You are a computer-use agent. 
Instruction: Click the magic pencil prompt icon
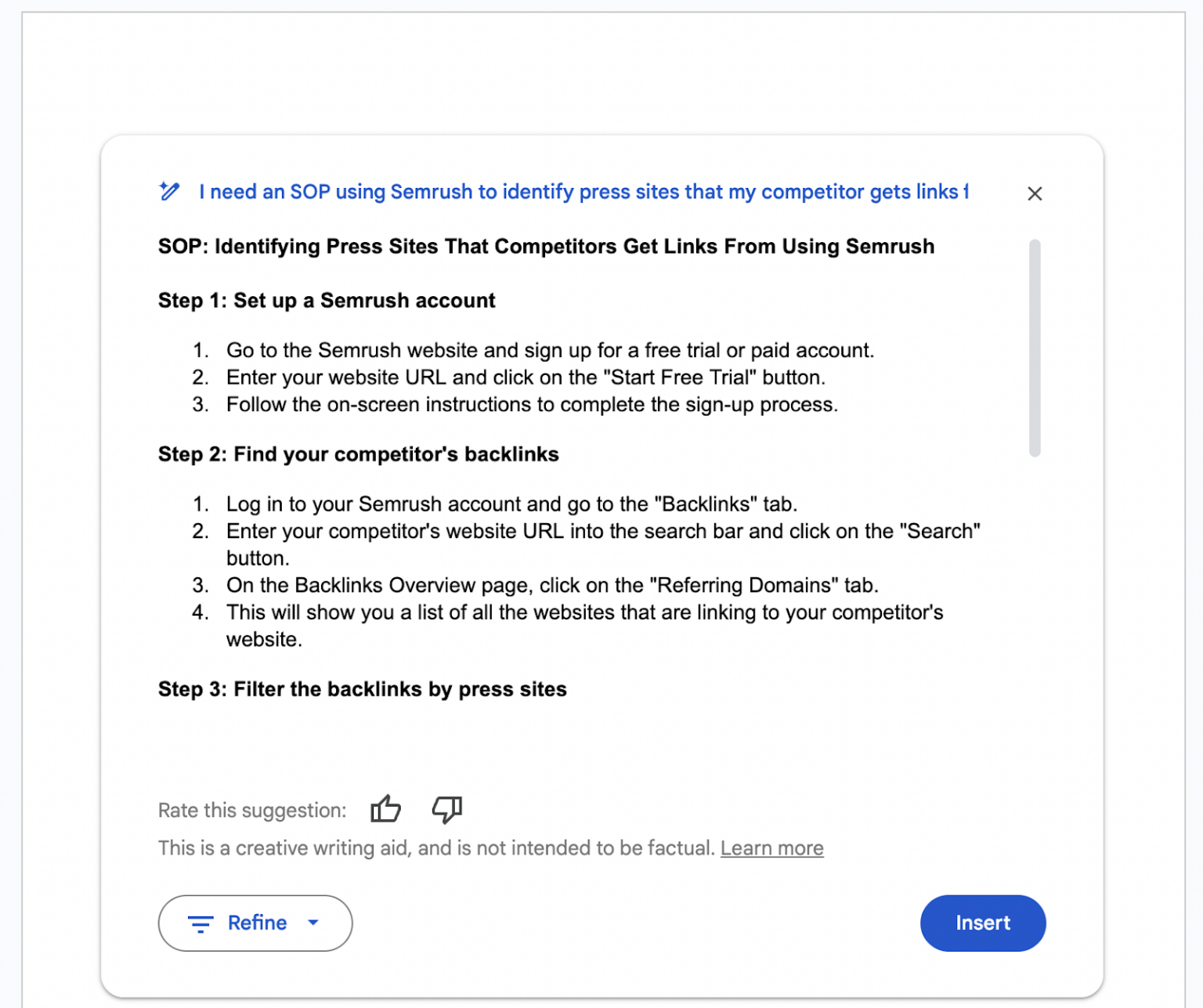tap(169, 192)
